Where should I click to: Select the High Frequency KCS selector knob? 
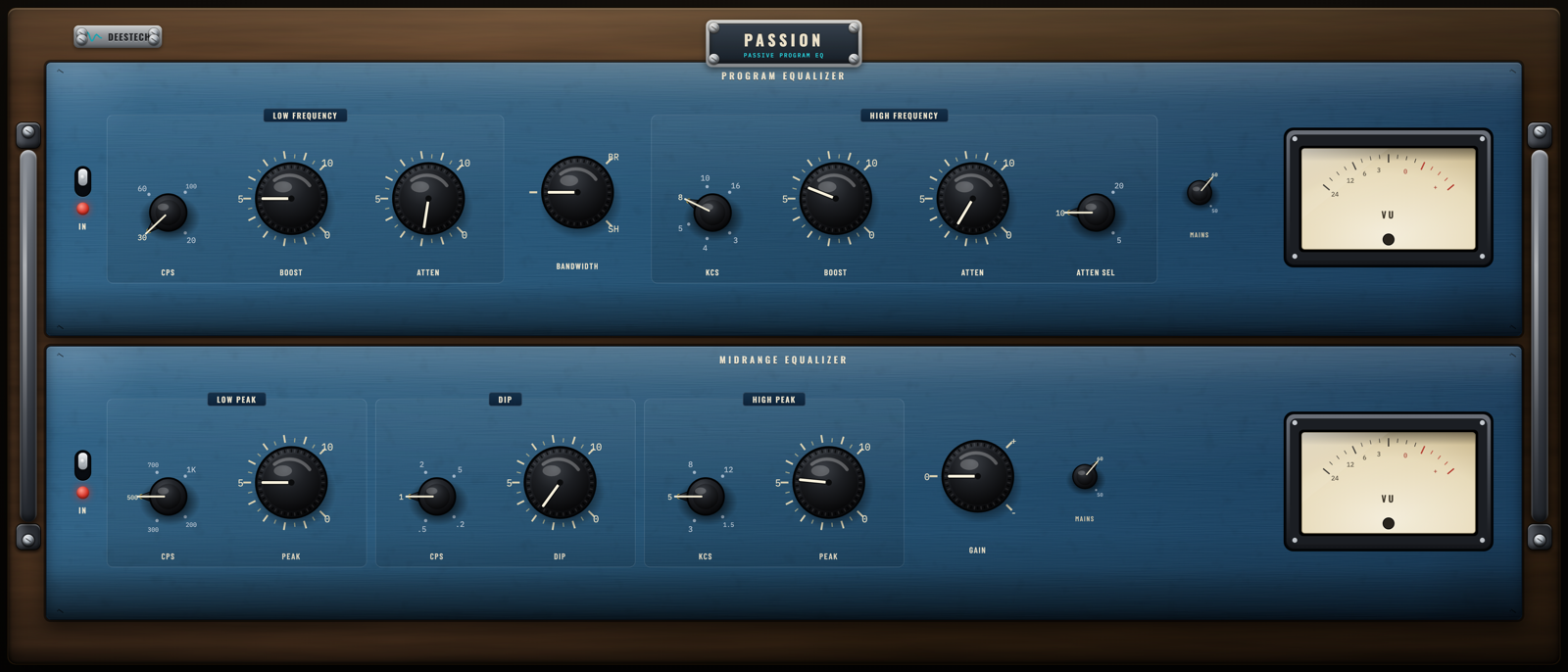pos(712,213)
